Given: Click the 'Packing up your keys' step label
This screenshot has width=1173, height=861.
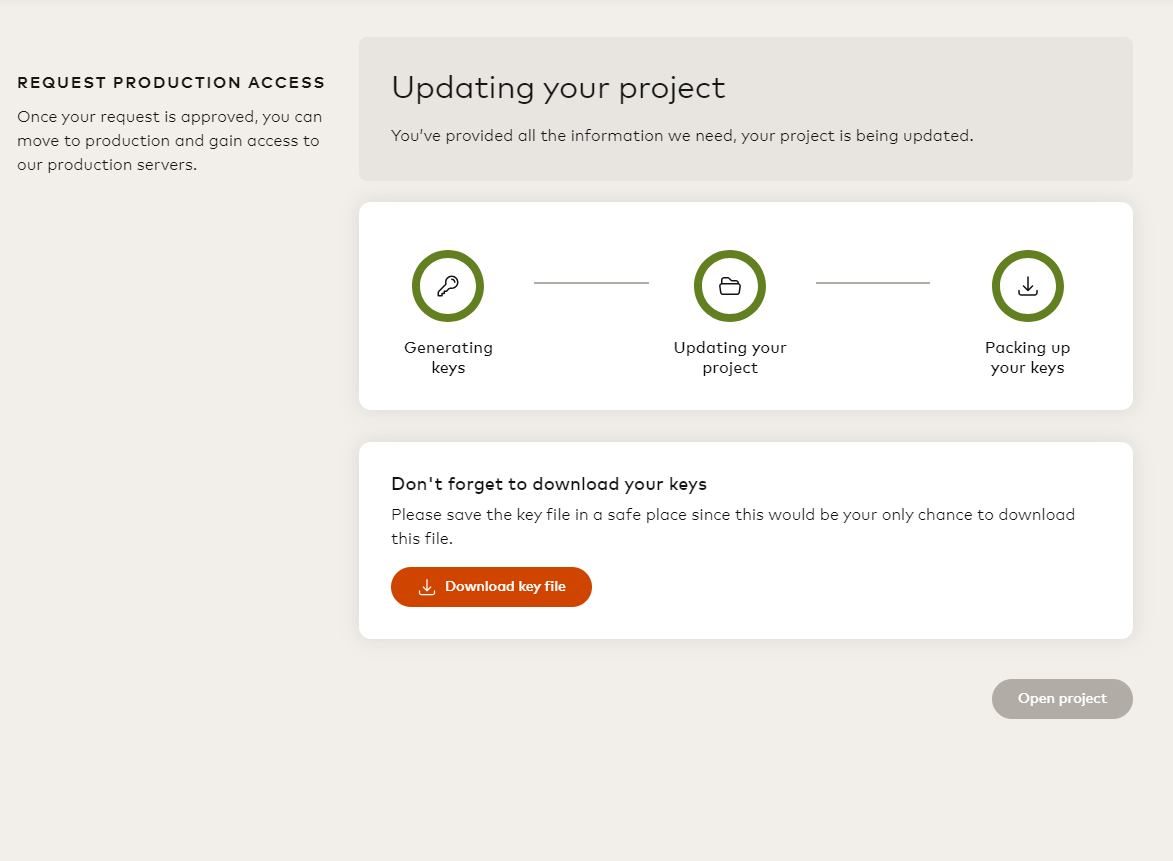Looking at the screenshot, I should (x=1027, y=358).
